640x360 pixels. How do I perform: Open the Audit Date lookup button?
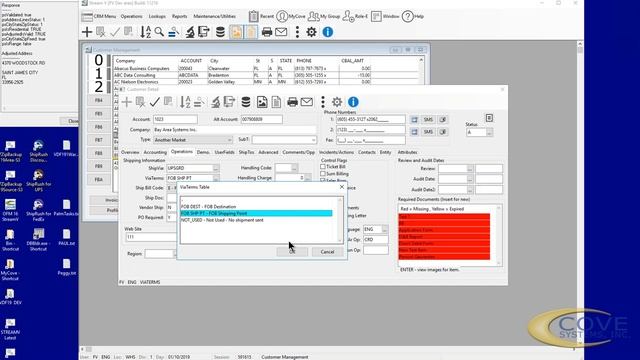tap(470, 179)
